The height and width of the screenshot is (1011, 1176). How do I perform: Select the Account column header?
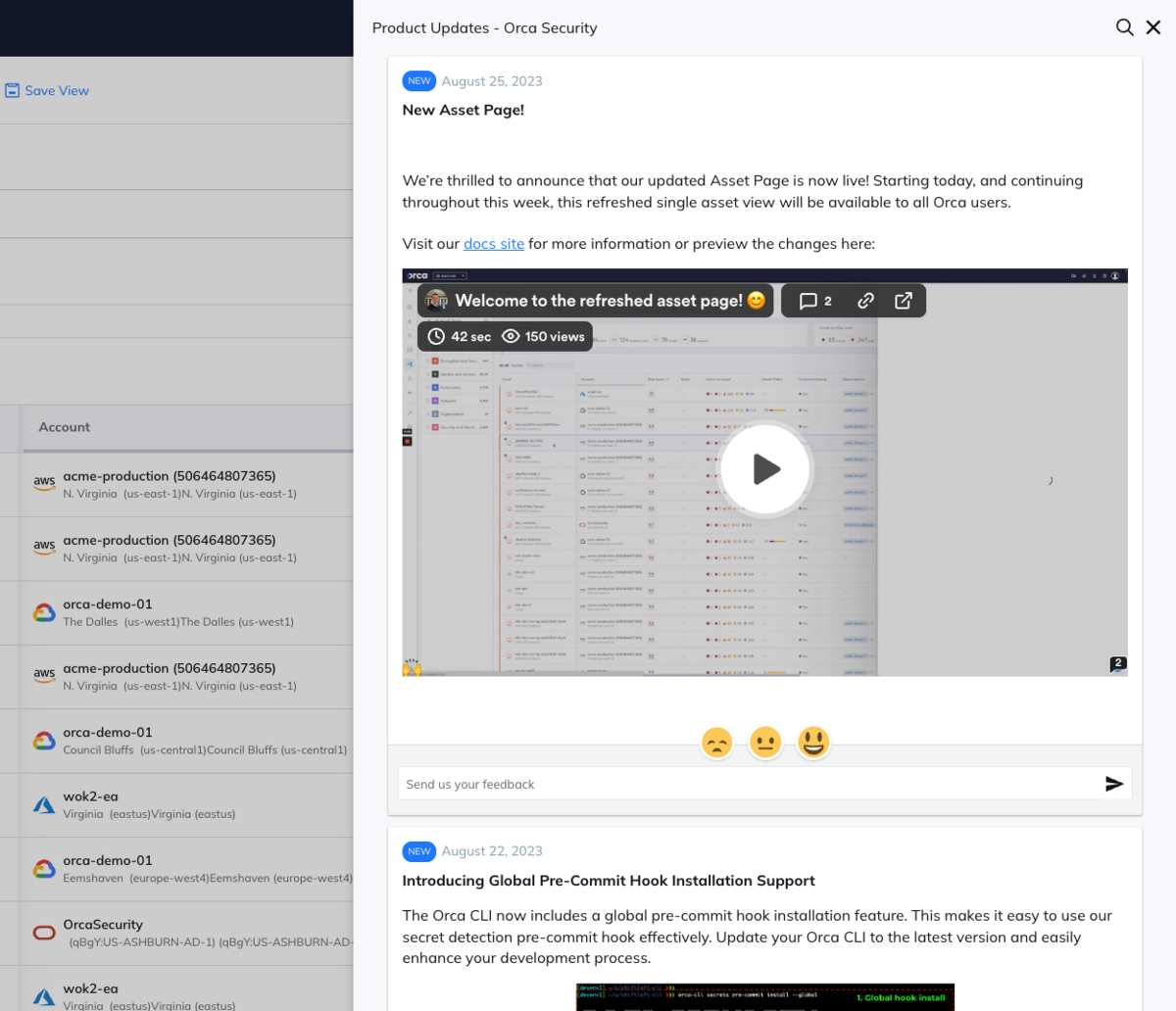64,427
